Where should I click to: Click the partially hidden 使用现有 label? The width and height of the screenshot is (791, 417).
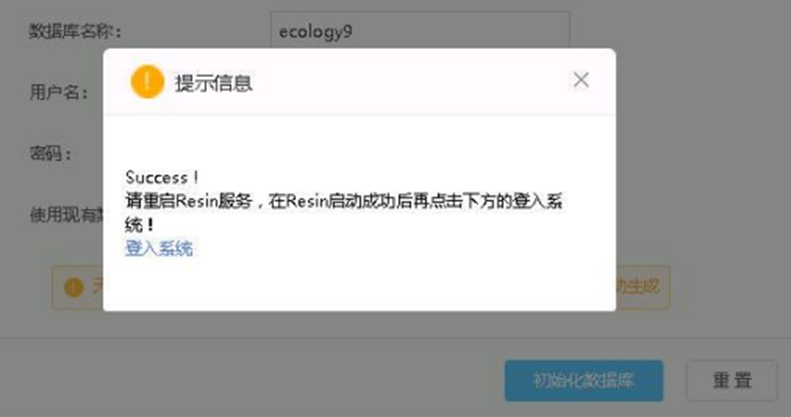(x=66, y=215)
